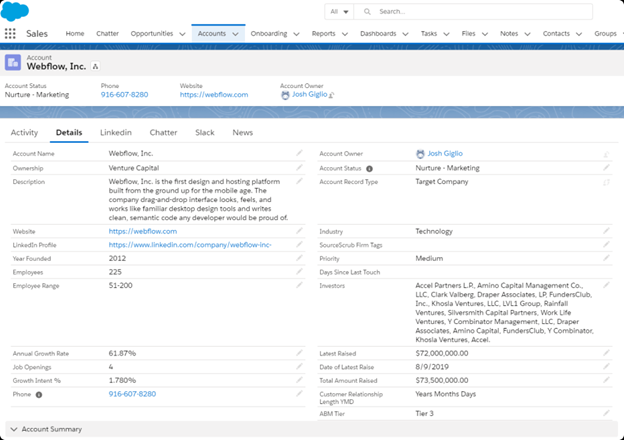Click the search magnifier icon
The image size is (624, 440).
(367, 12)
